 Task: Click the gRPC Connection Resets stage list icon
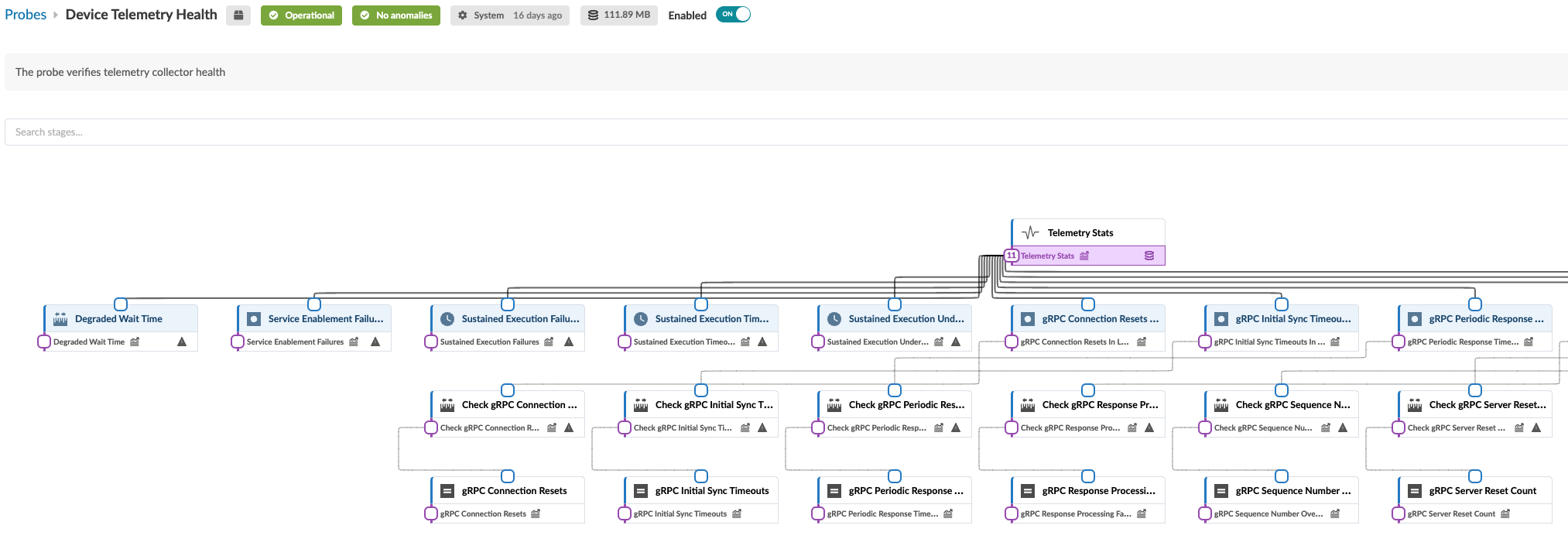[447, 491]
